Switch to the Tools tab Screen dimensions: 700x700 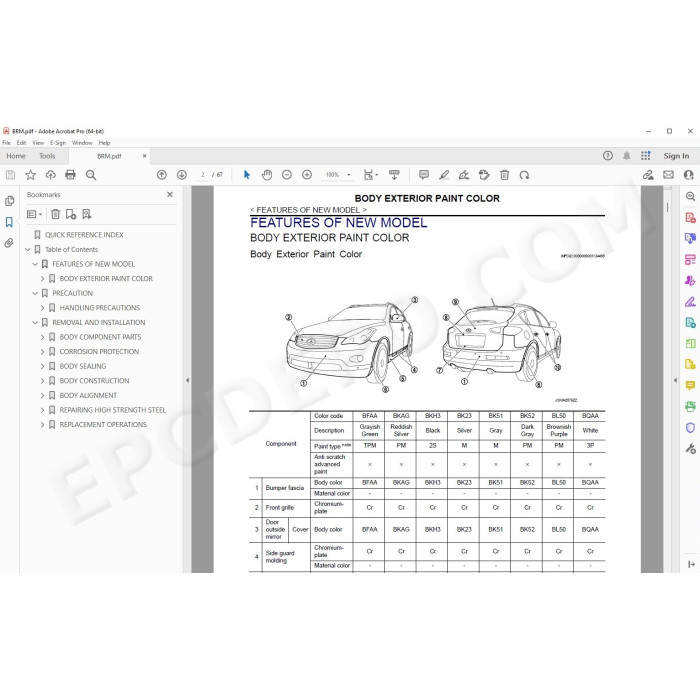(47, 156)
